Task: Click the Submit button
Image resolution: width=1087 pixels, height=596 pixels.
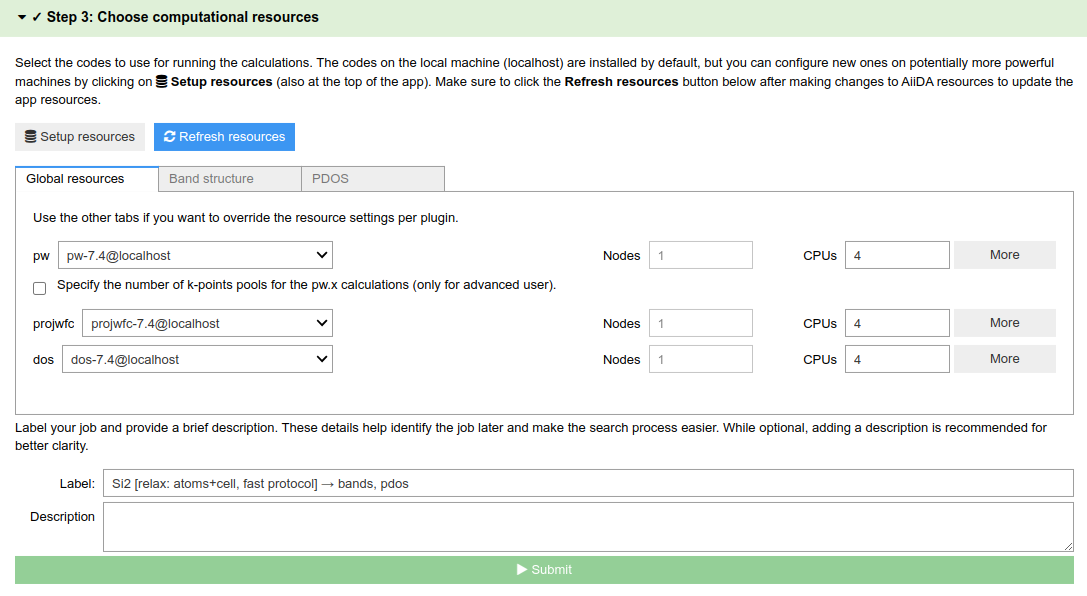Action: tap(544, 569)
